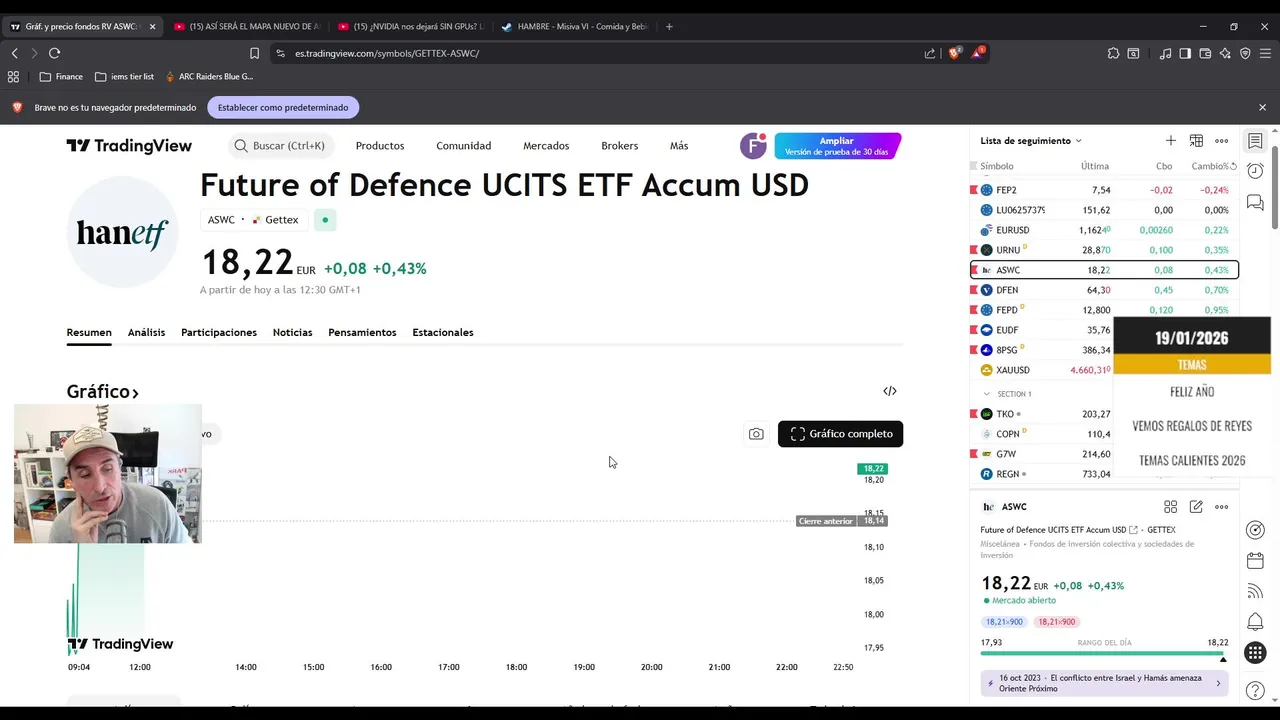The width and height of the screenshot is (1280, 720).
Task: Toggle red flag on URNU row
Action: (974, 250)
